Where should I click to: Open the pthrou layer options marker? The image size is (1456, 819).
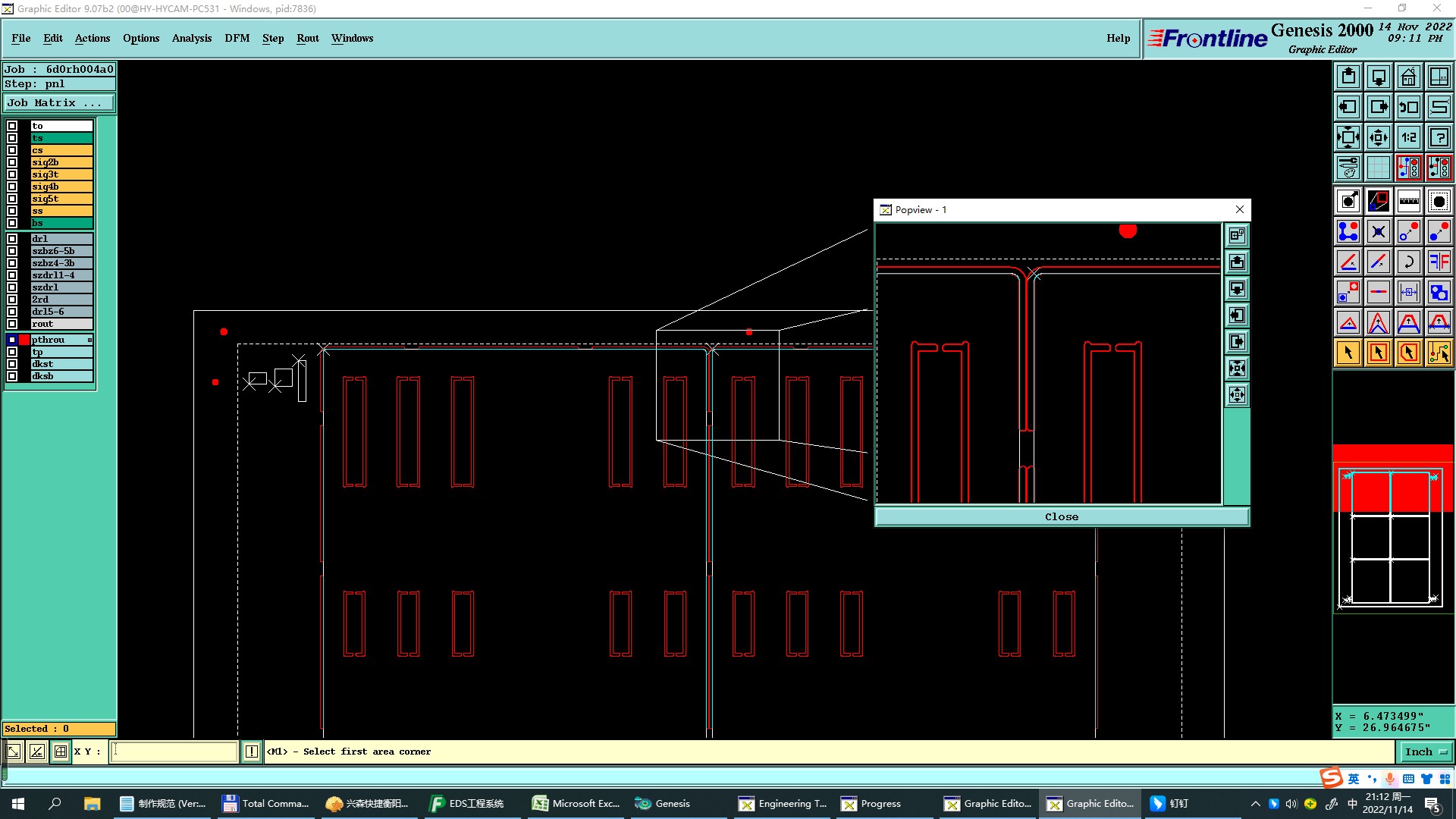point(89,340)
